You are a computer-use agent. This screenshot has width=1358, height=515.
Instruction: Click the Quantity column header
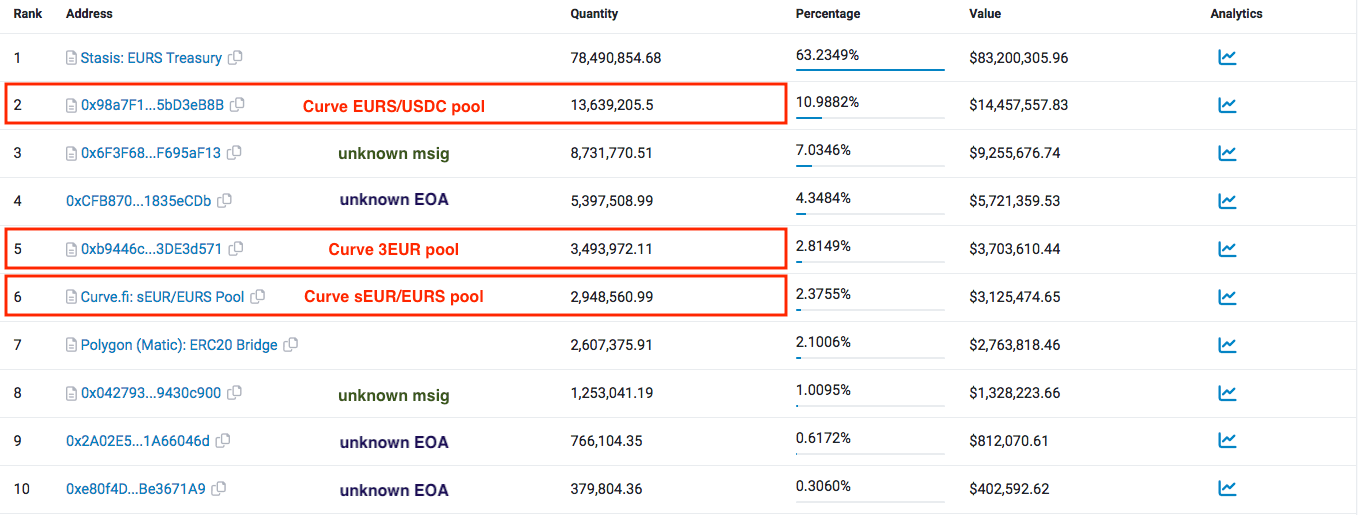coord(594,14)
